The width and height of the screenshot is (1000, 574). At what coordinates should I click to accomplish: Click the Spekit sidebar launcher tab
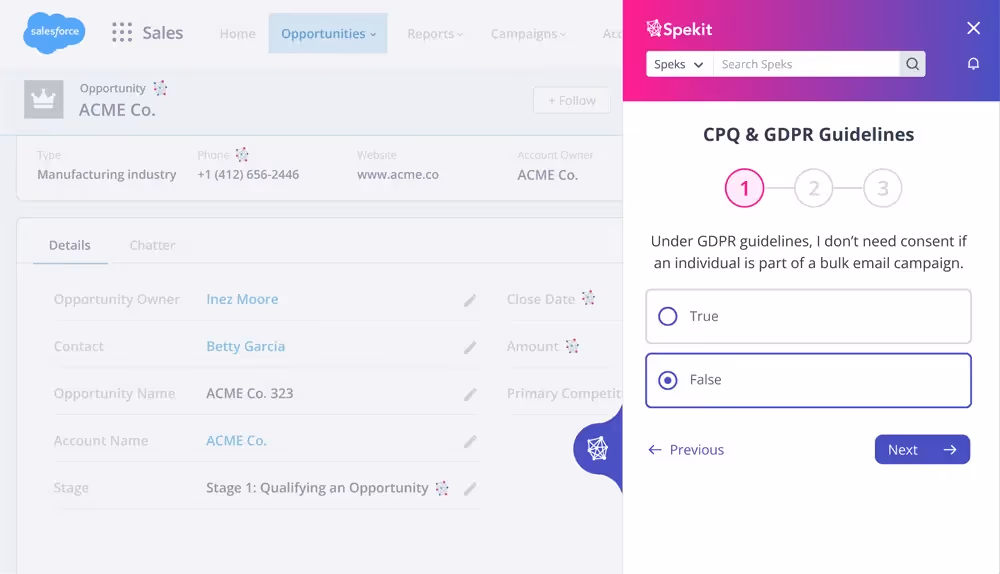tap(598, 449)
